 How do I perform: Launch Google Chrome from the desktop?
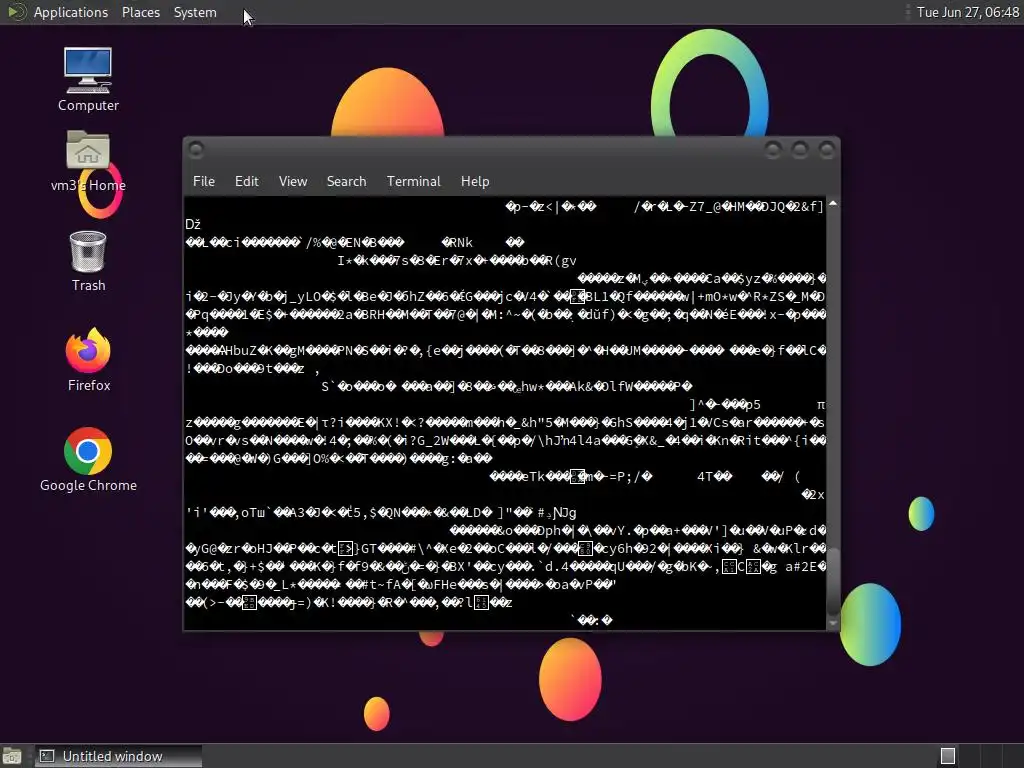pyautogui.click(x=88, y=460)
